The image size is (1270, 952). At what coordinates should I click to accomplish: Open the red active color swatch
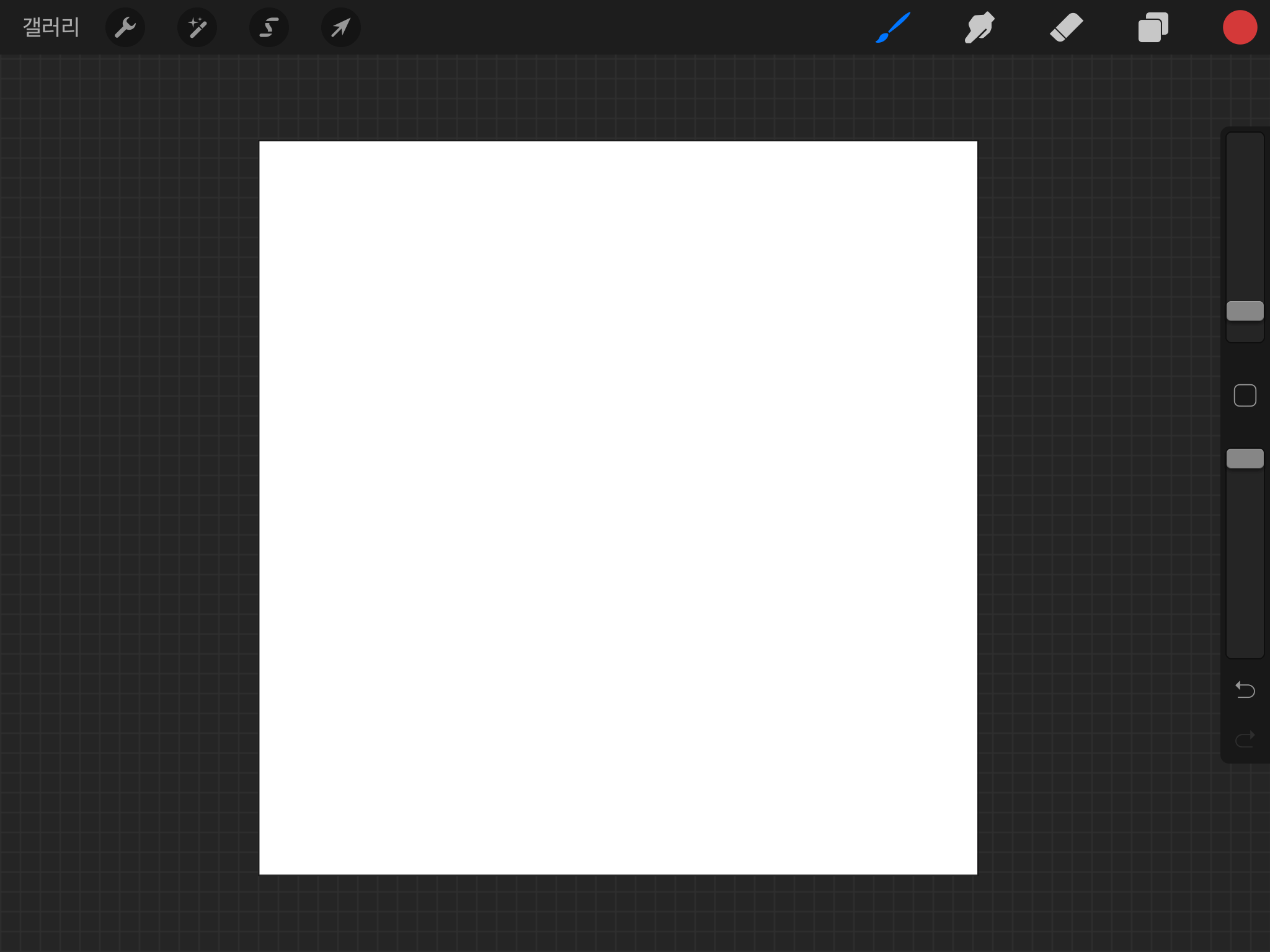click(x=1240, y=27)
